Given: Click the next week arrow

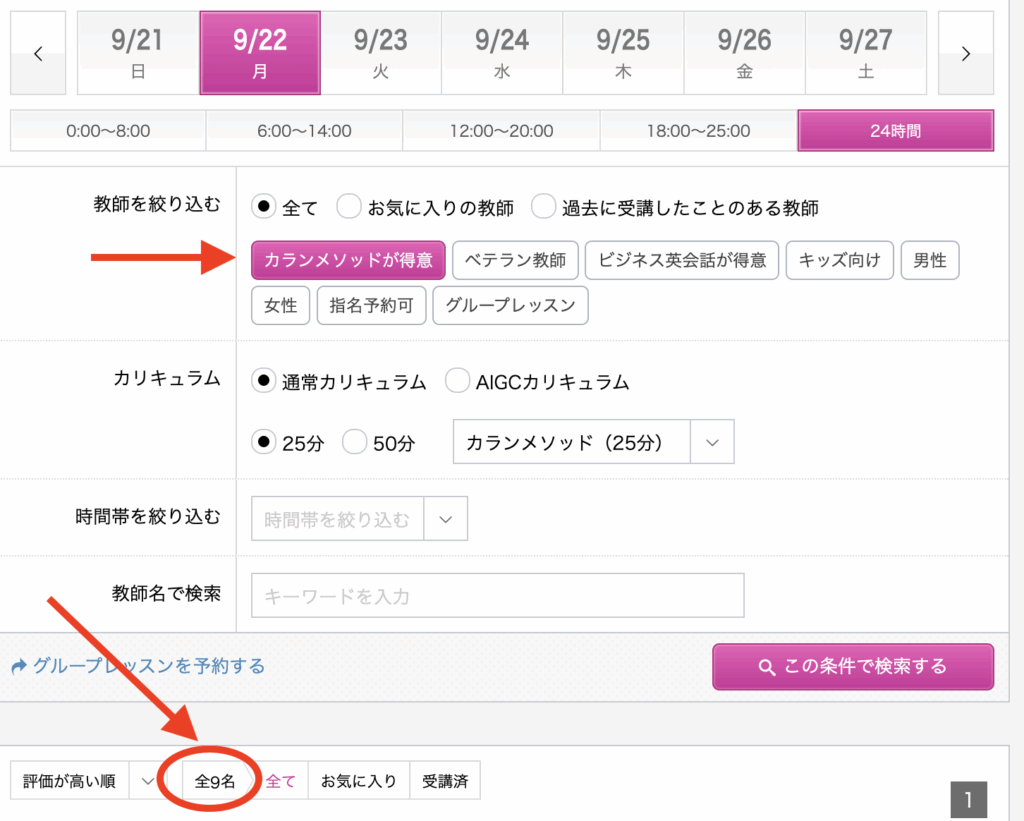Looking at the screenshot, I should [x=965, y=53].
